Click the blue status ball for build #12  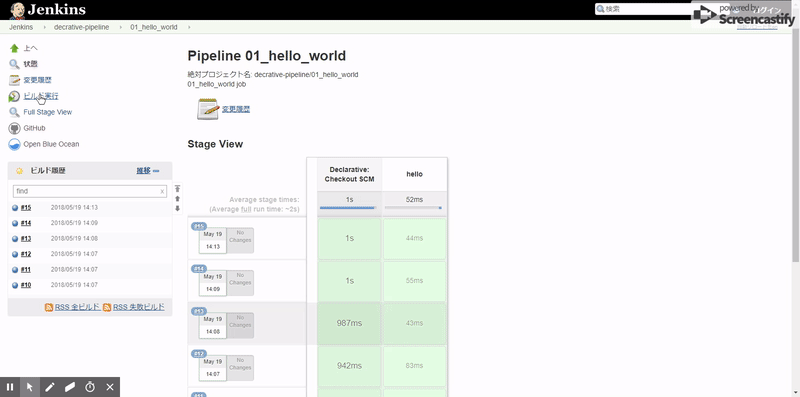[15, 254]
